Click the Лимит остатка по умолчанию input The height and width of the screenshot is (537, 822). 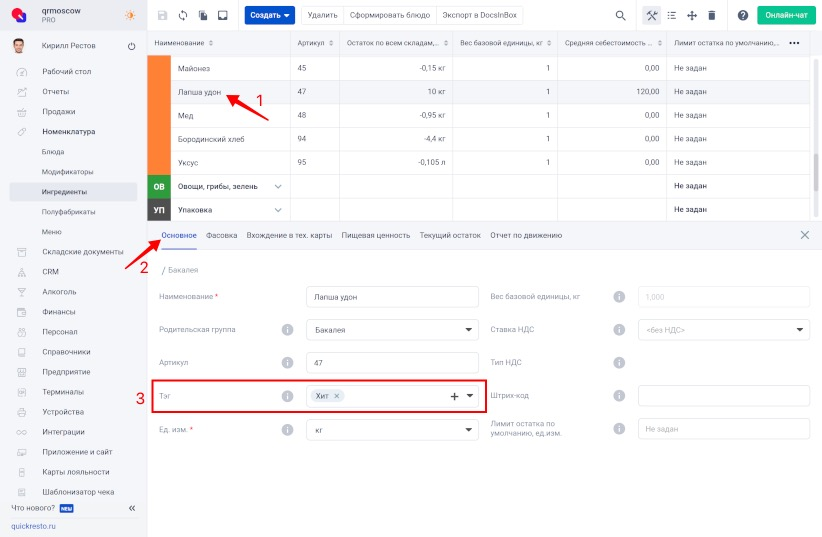click(723, 429)
